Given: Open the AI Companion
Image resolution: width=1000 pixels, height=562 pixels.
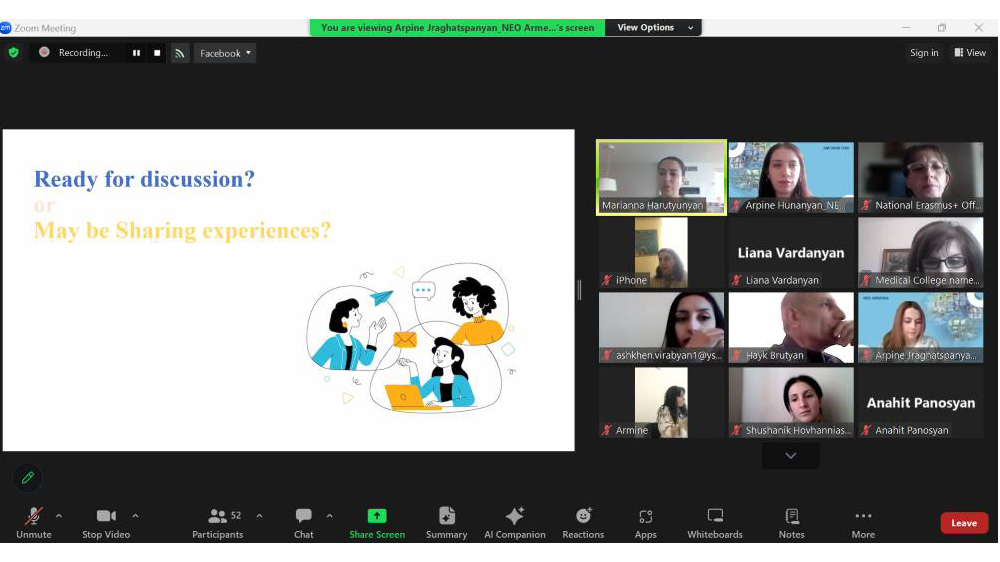Looking at the screenshot, I should point(515,522).
